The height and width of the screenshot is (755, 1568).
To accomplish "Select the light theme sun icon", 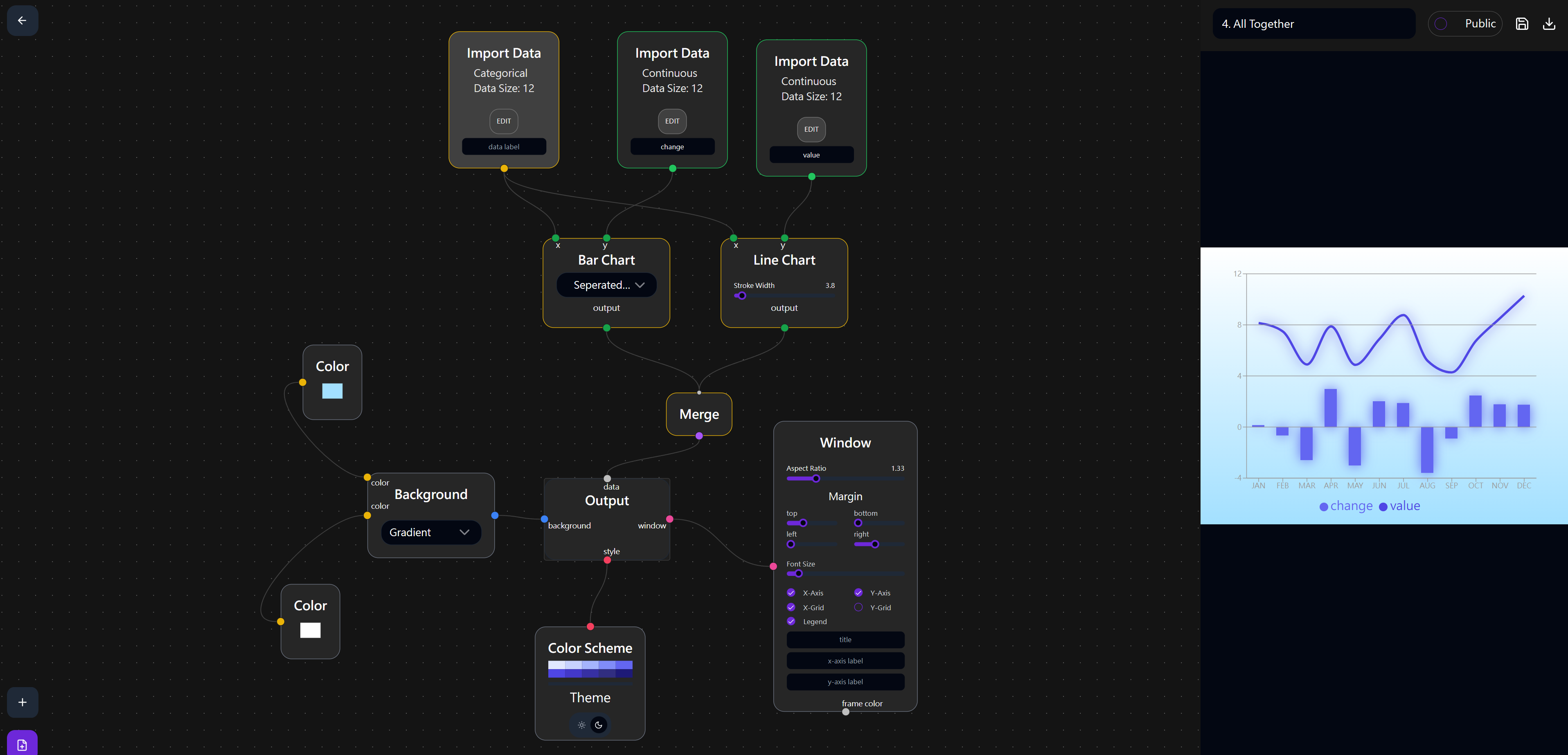I will point(581,725).
